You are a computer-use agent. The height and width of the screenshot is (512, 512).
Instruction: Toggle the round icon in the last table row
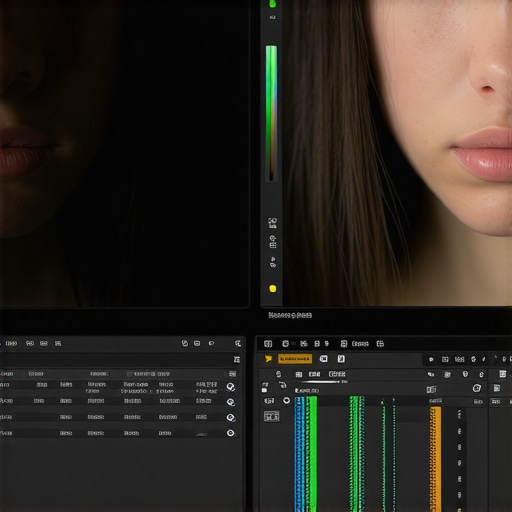click(x=230, y=433)
